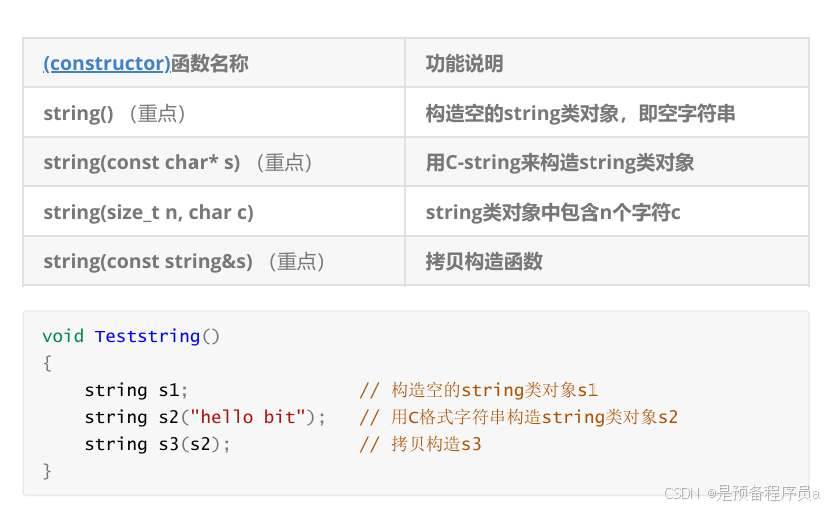Click the comment 构造空的string类对象s1
The height and width of the screenshot is (509, 833).
click(x=479, y=390)
